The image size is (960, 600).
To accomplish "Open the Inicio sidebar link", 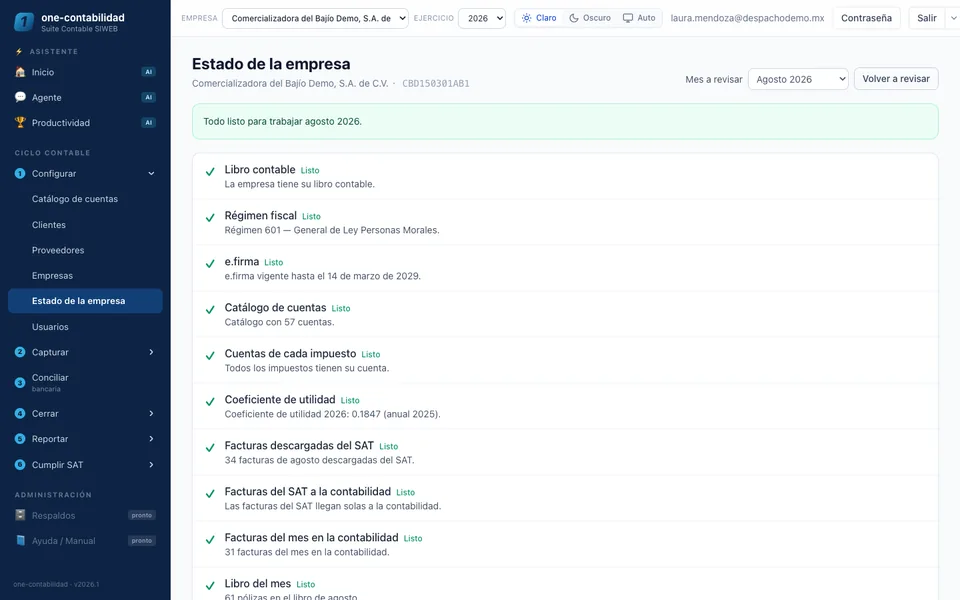I will point(85,72).
